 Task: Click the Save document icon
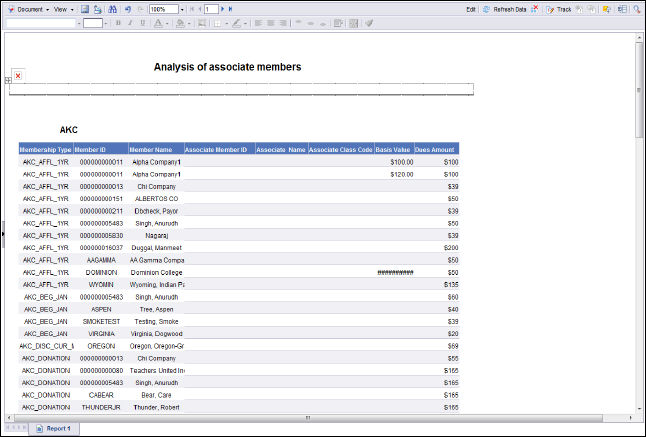click(x=85, y=8)
